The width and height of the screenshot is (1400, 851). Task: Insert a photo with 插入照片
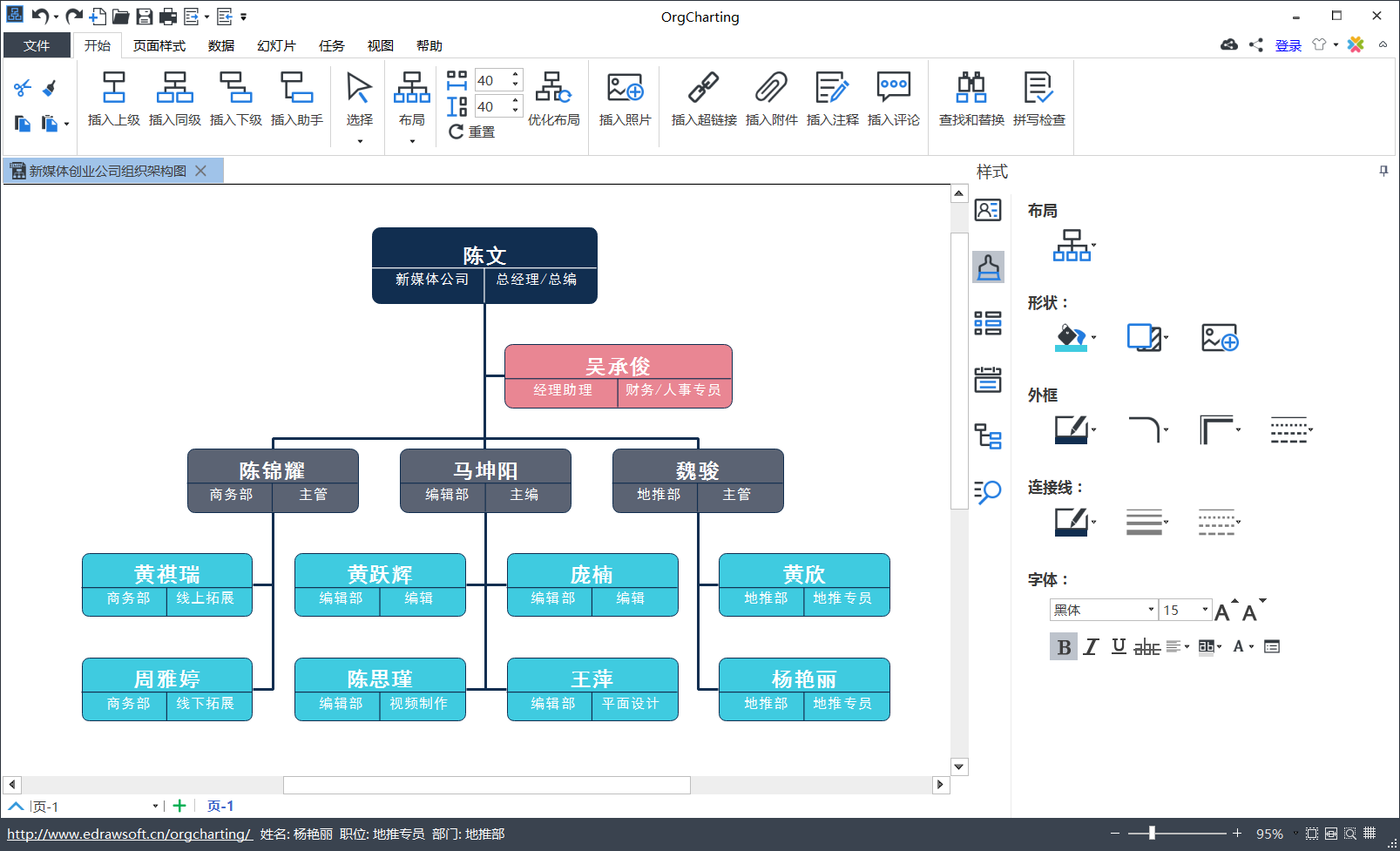pos(625,98)
